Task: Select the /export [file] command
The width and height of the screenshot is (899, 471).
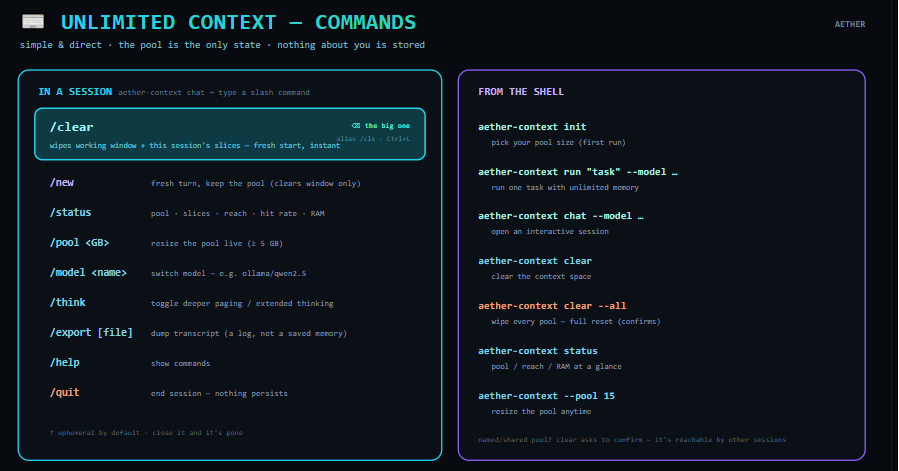Action: click(91, 333)
